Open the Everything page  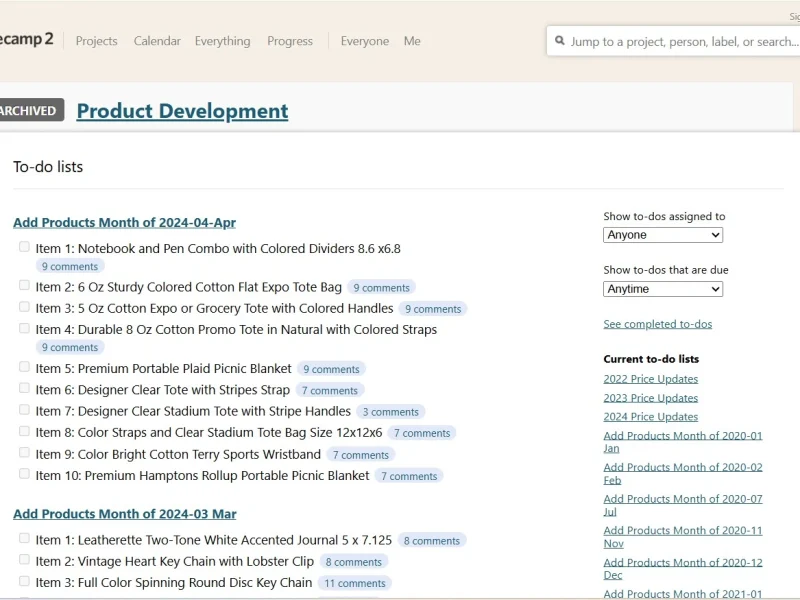(222, 41)
